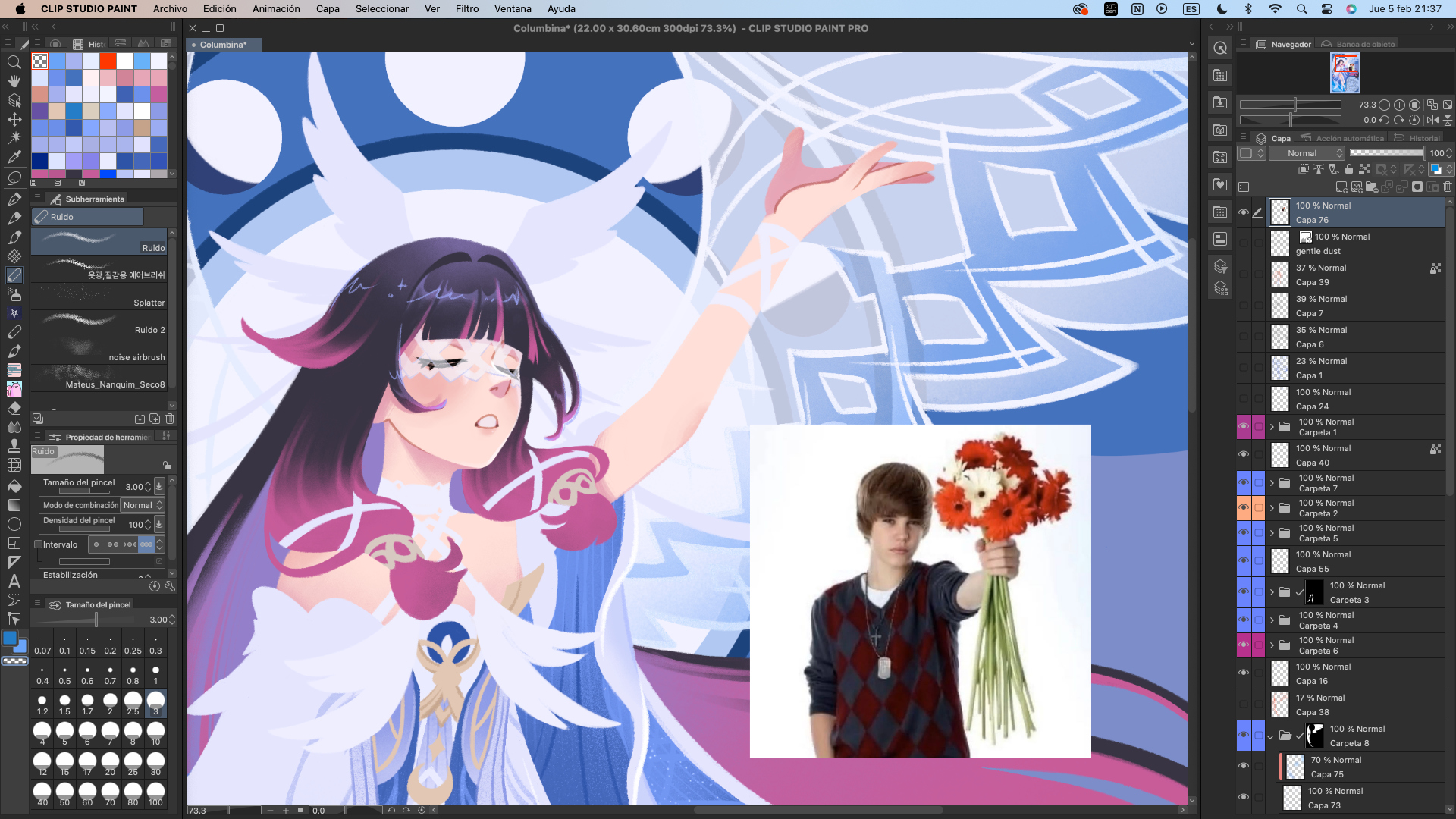This screenshot has height=819, width=1456.
Task: Enable the Intervalo checkbox
Action: tap(39, 544)
